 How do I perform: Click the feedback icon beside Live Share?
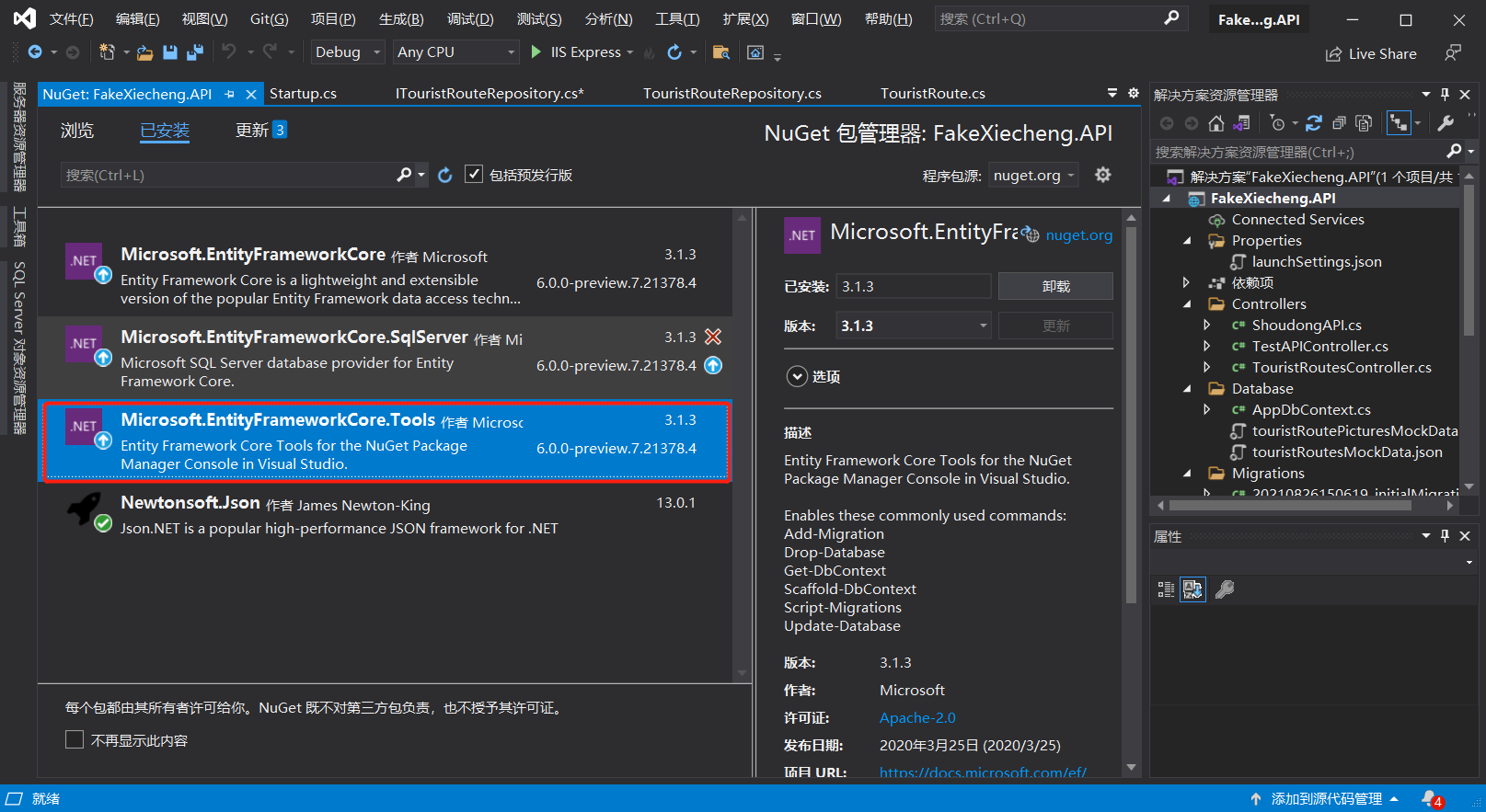pyautogui.click(x=1453, y=53)
